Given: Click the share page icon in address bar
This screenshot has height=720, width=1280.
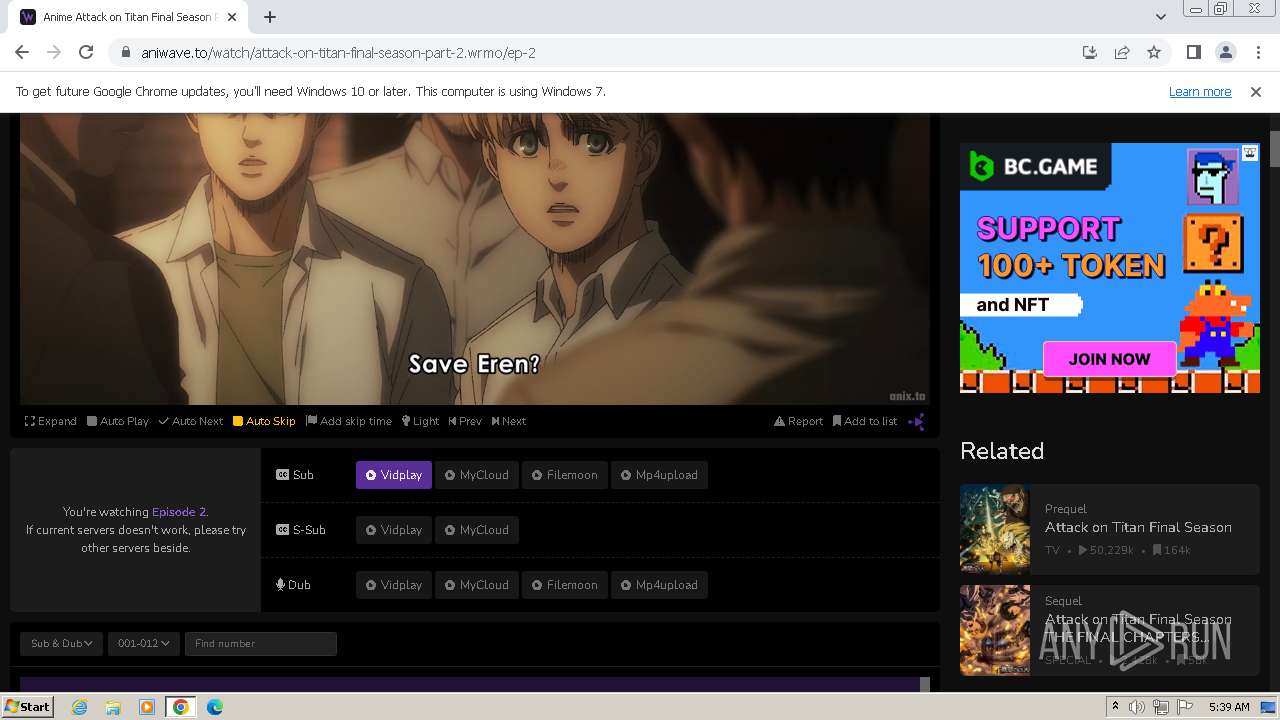Looking at the screenshot, I should pyautogui.click(x=1122, y=52).
